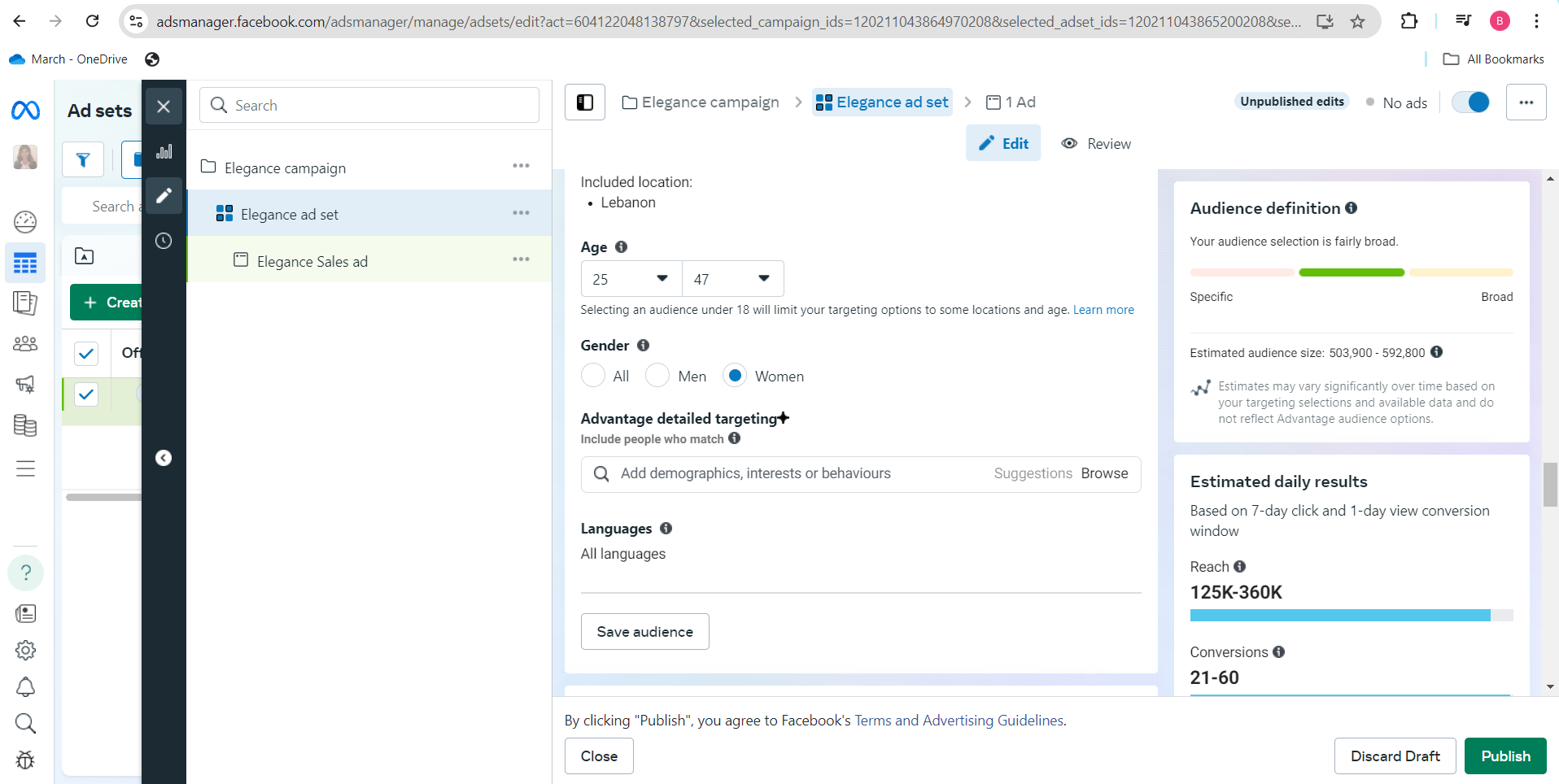Open the minimum age dropdown showing 25
Viewport: 1559px width, 784px height.
tap(631, 279)
